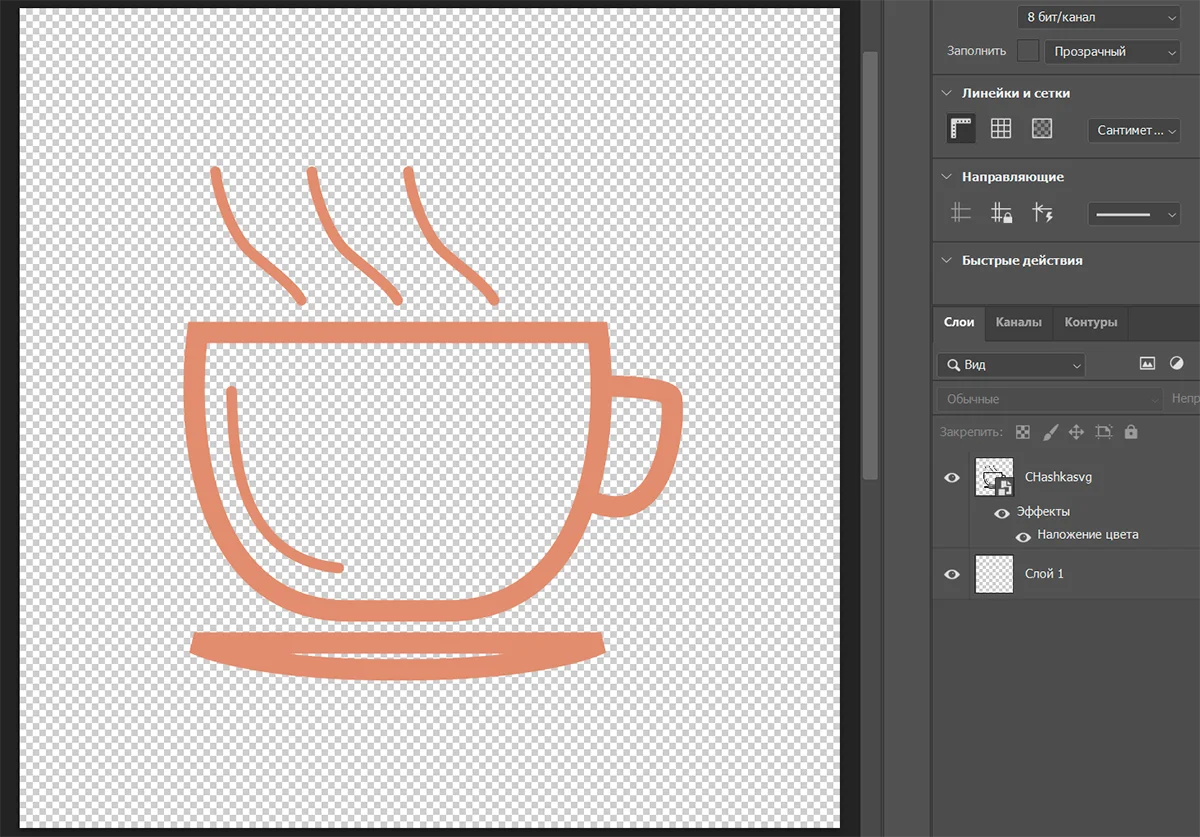Click the canvas vertical scrollbar
This screenshot has height=837, width=1200.
[870, 265]
